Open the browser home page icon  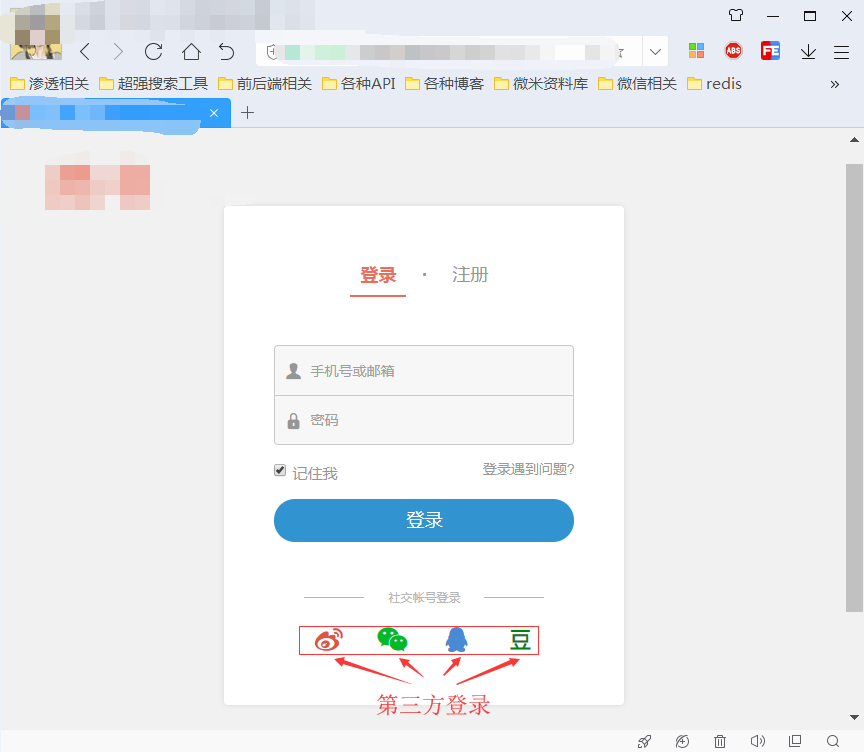(x=191, y=52)
